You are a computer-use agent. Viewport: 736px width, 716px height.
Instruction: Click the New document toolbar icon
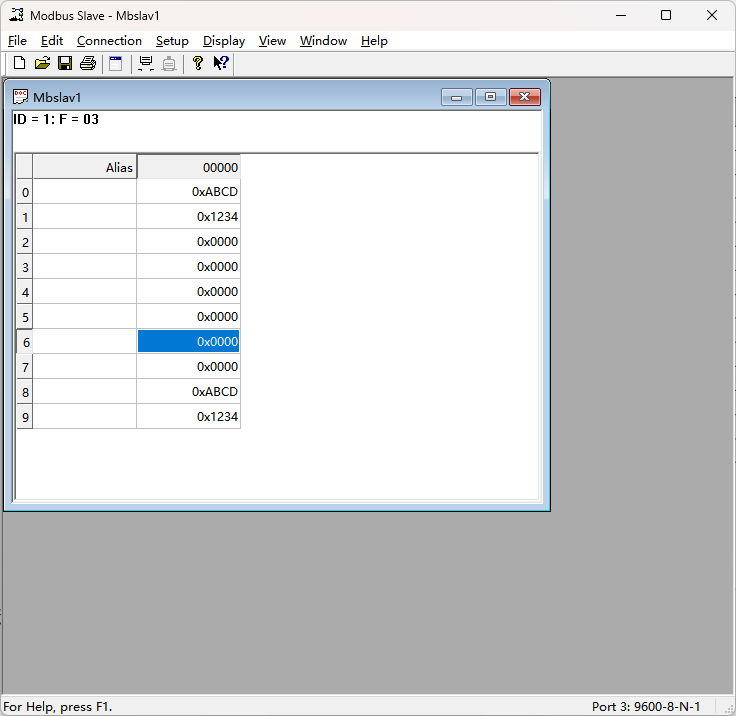pyautogui.click(x=19, y=63)
